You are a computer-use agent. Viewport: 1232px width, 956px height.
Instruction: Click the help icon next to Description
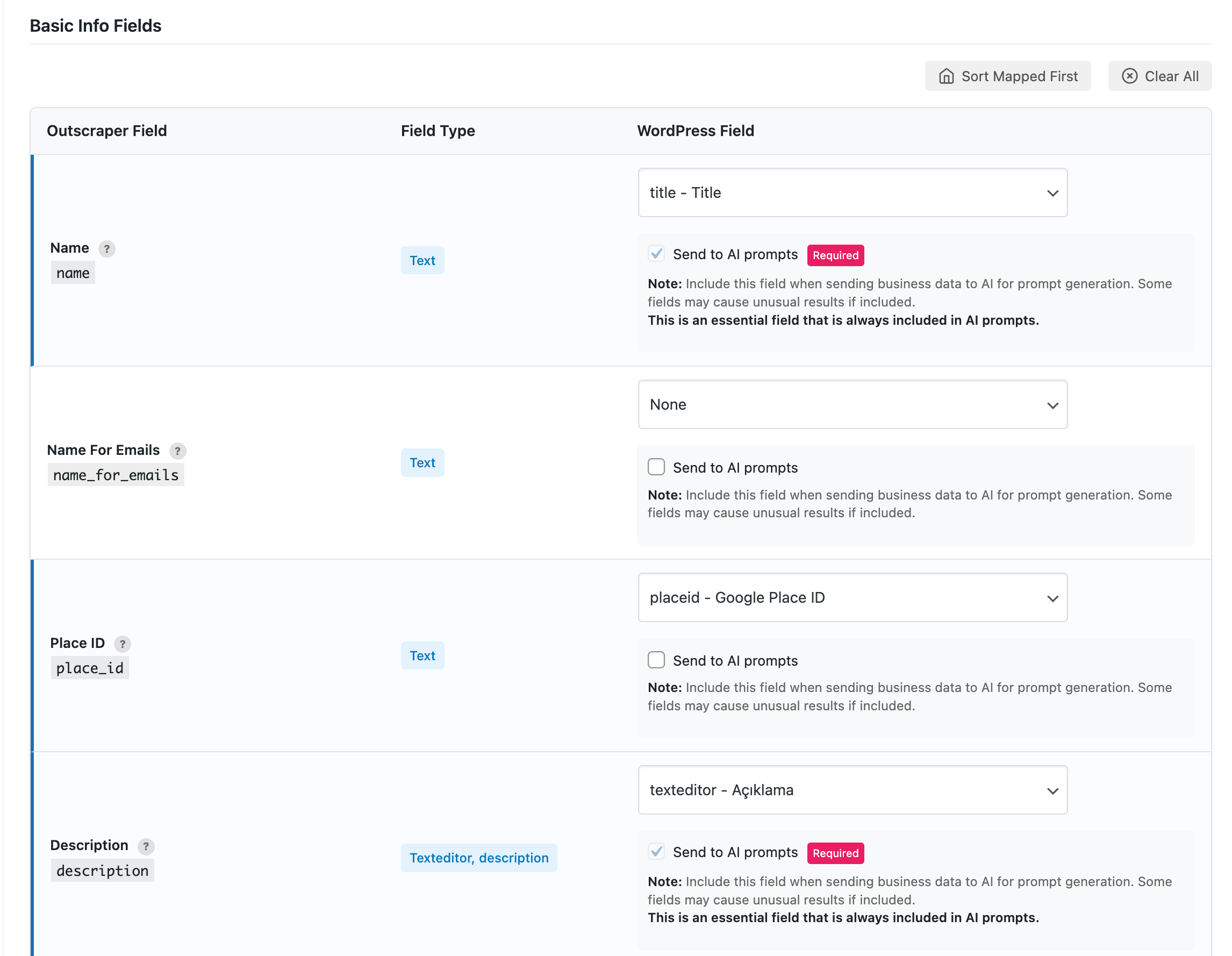click(x=146, y=846)
